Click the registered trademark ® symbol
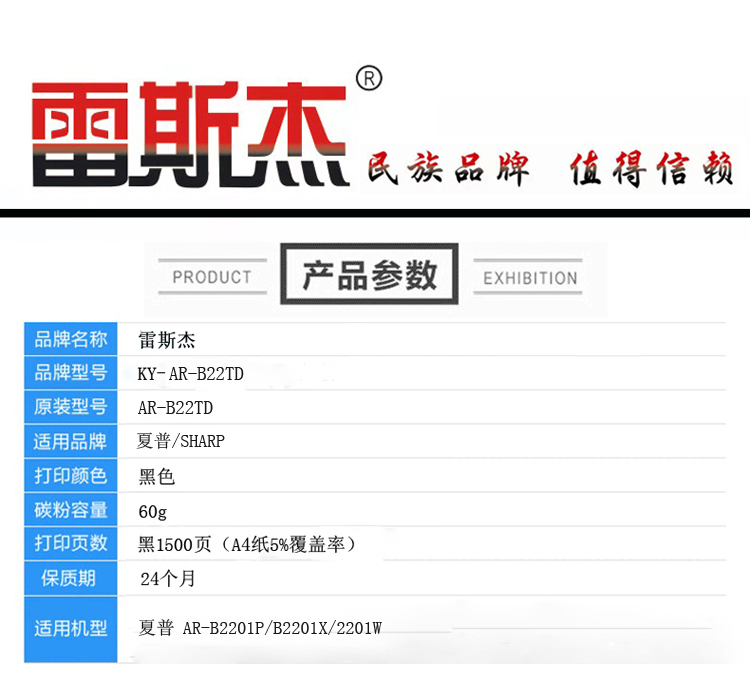 pos(369,79)
